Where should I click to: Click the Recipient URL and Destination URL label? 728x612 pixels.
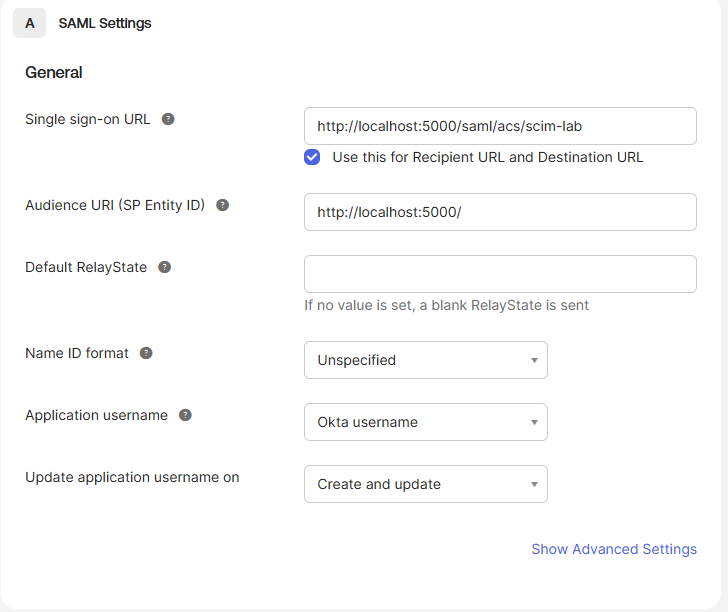point(488,157)
